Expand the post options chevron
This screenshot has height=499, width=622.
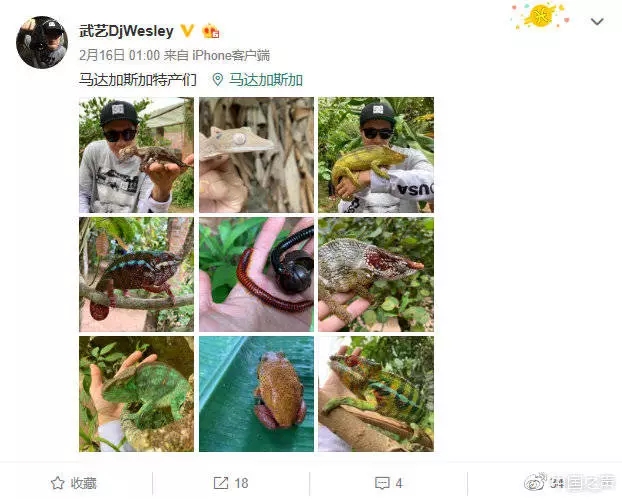597,21
